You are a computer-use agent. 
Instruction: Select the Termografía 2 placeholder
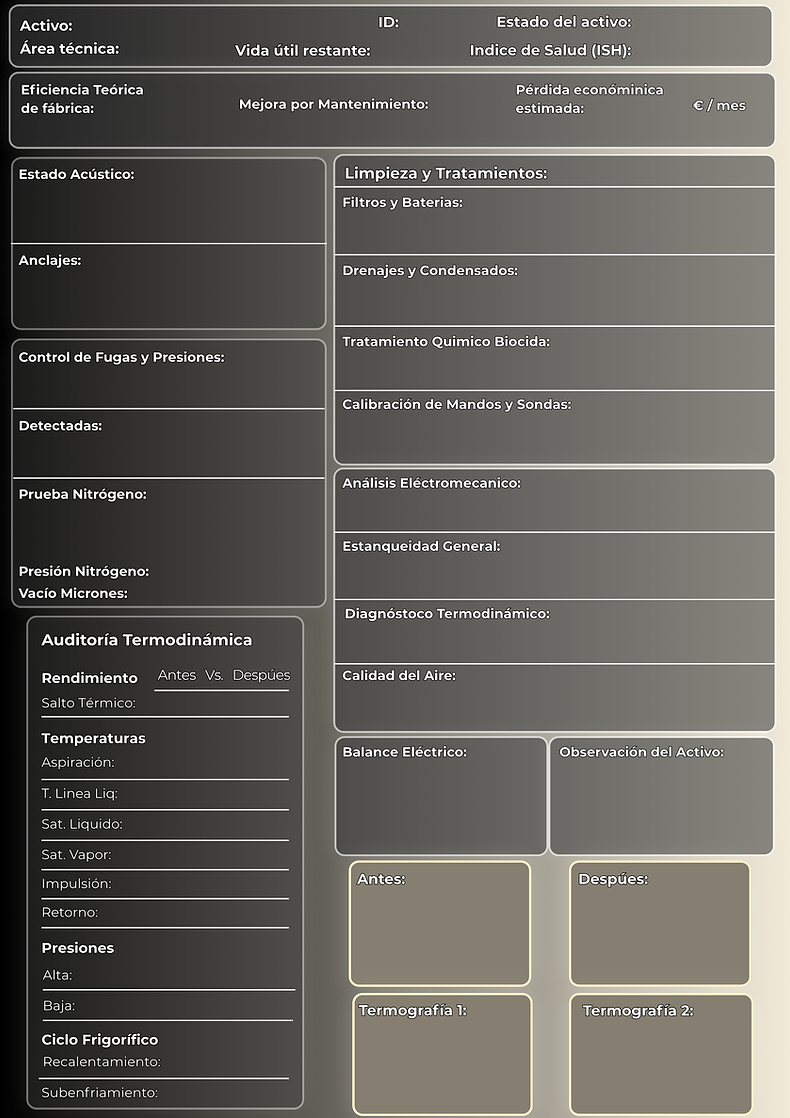pyautogui.click(x=661, y=1054)
